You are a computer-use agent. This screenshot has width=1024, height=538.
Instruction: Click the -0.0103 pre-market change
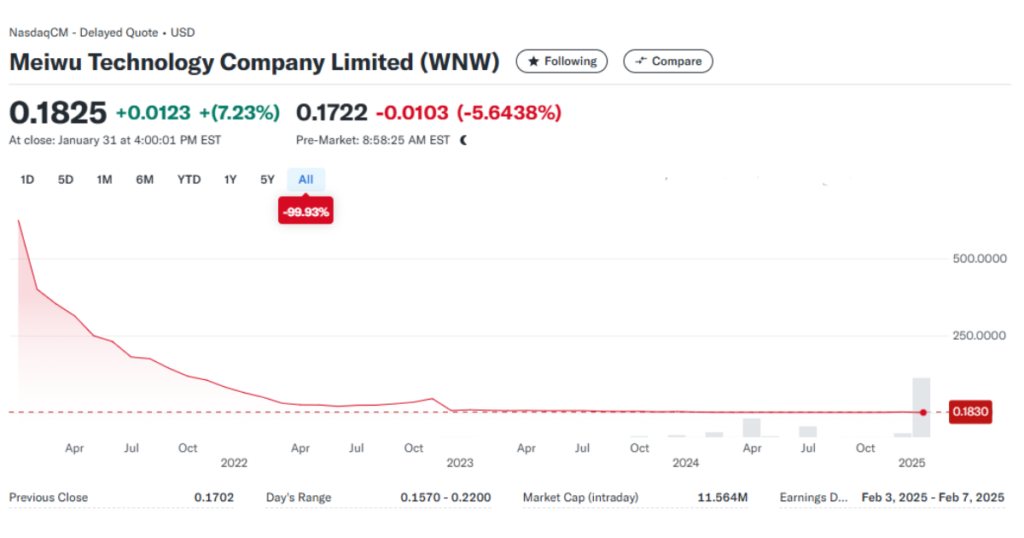412,113
